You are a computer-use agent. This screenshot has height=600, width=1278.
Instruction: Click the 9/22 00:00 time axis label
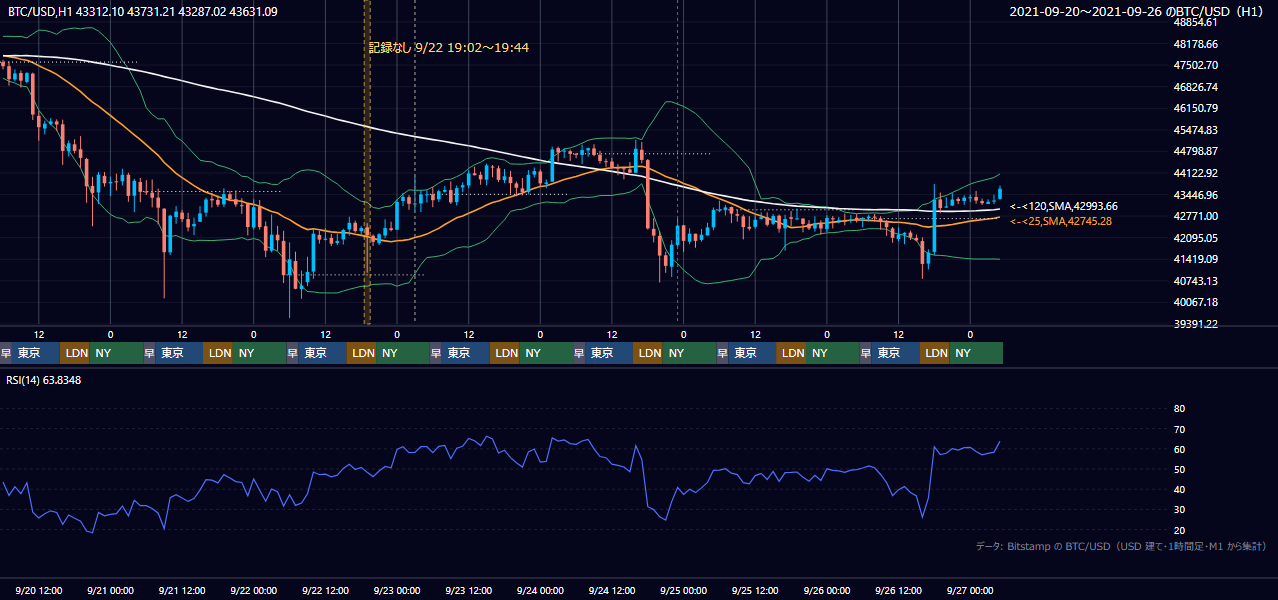tap(253, 590)
